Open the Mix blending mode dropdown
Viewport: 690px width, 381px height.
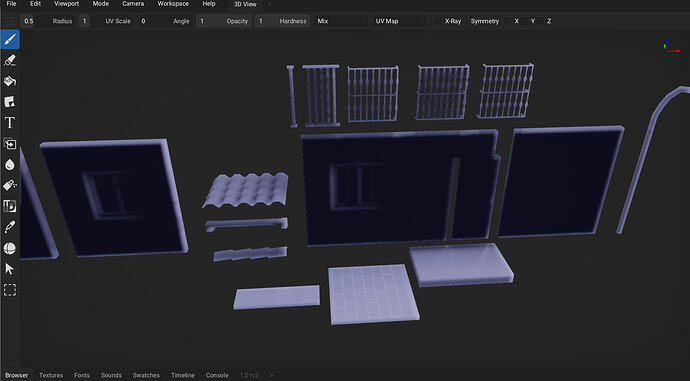pos(341,21)
